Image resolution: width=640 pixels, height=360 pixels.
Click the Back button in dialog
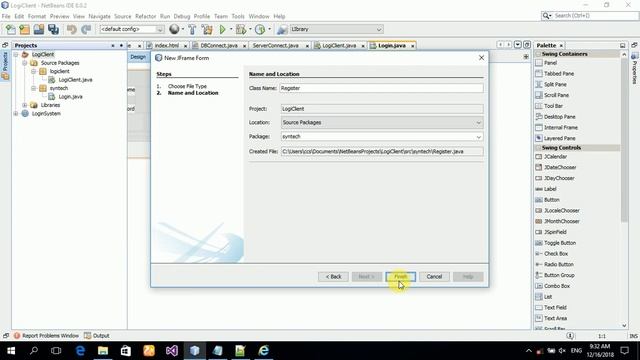[x=333, y=277]
